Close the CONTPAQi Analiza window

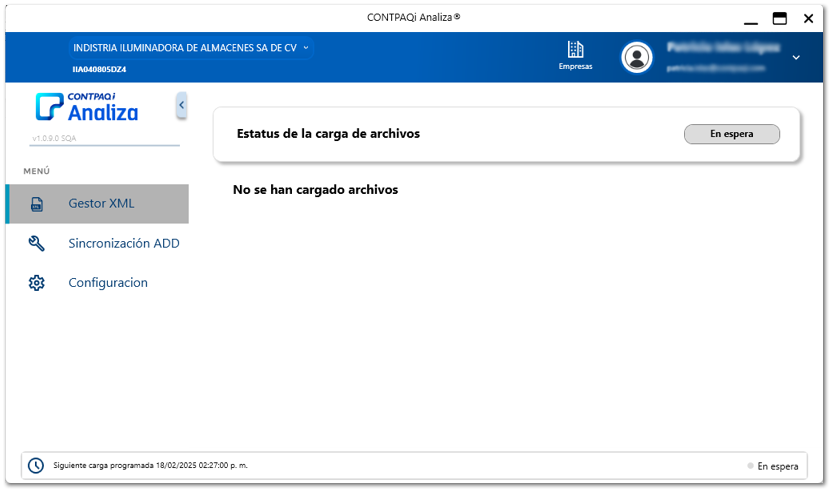click(x=808, y=19)
